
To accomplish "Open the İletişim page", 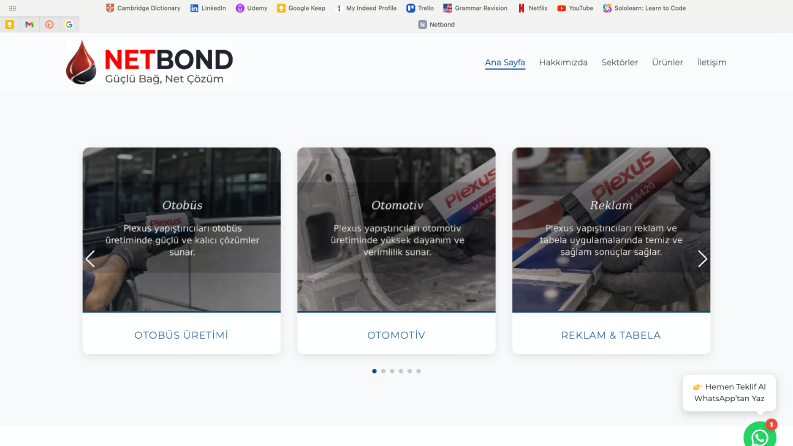I will pyautogui.click(x=711, y=62).
